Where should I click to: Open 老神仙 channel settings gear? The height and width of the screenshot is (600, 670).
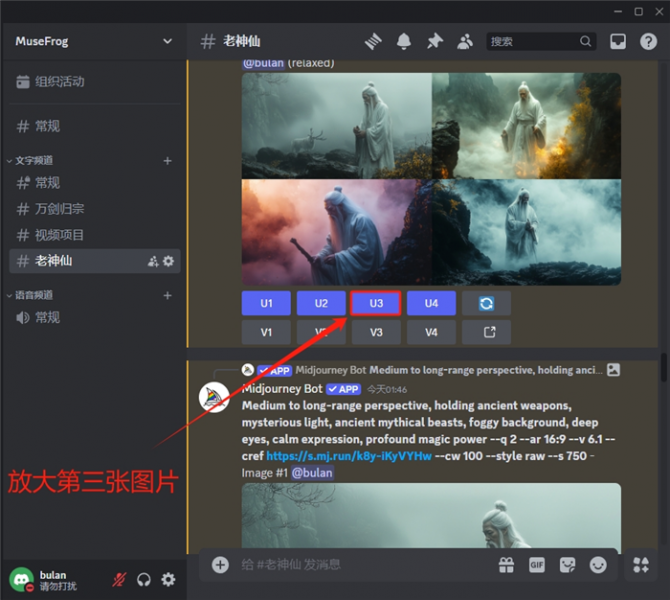pyautogui.click(x=169, y=261)
